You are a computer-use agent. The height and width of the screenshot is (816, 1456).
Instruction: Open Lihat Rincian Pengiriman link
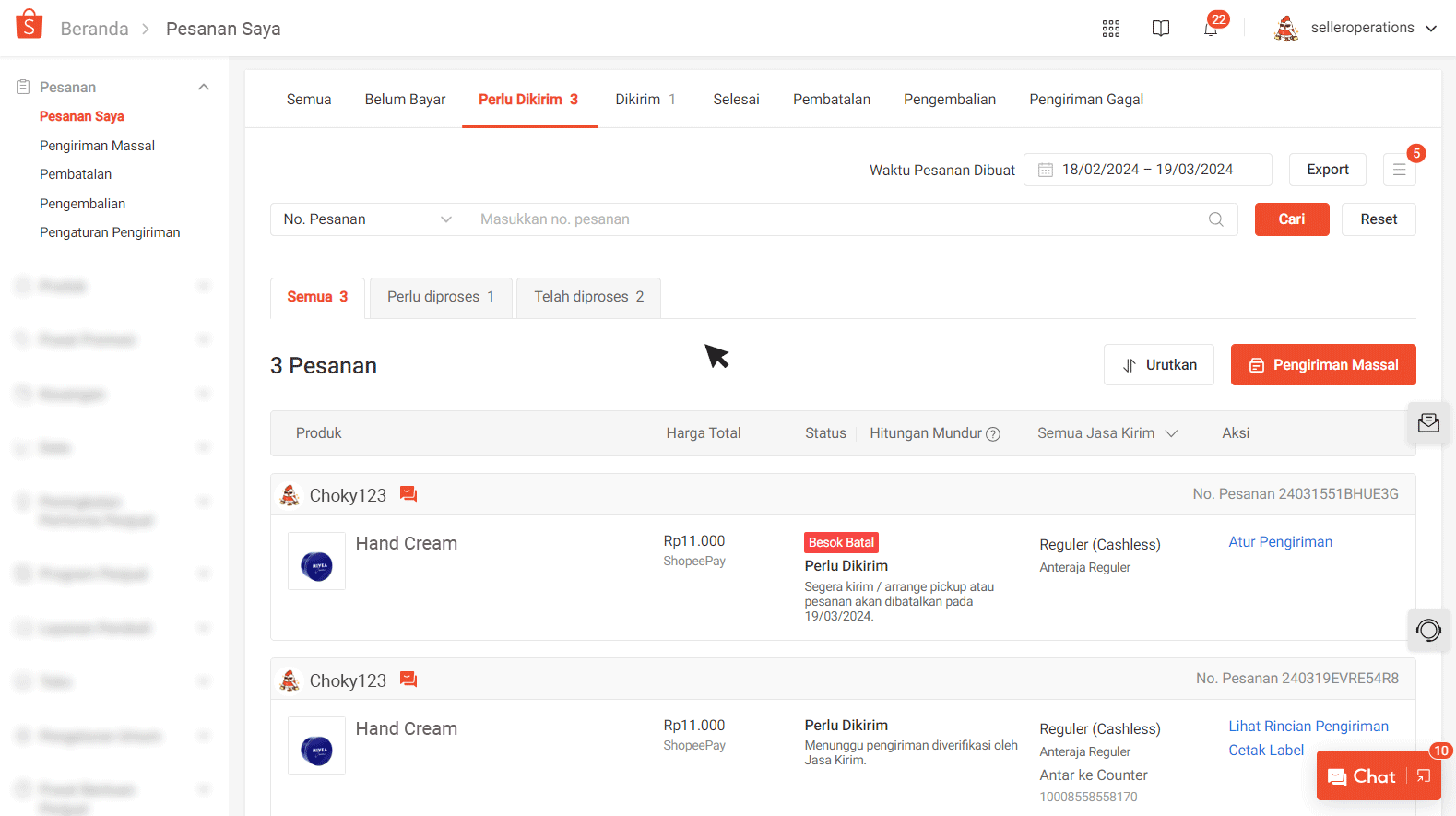click(1308, 727)
